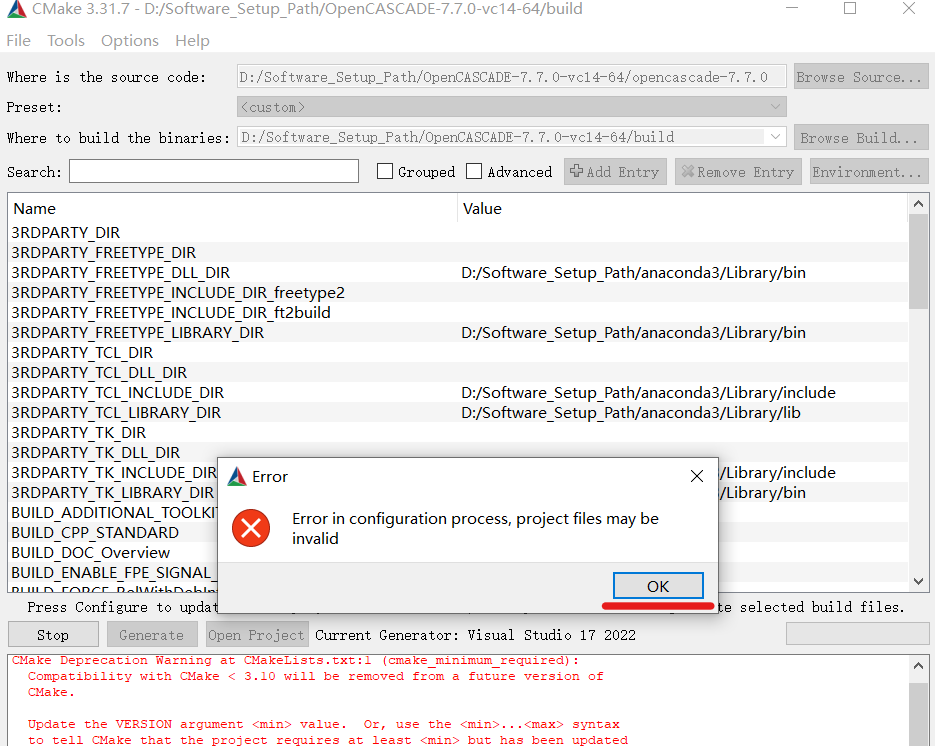This screenshot has width=935, height=746.
Task: Click the CMake logo in Error dialog title
Action: 237,476
